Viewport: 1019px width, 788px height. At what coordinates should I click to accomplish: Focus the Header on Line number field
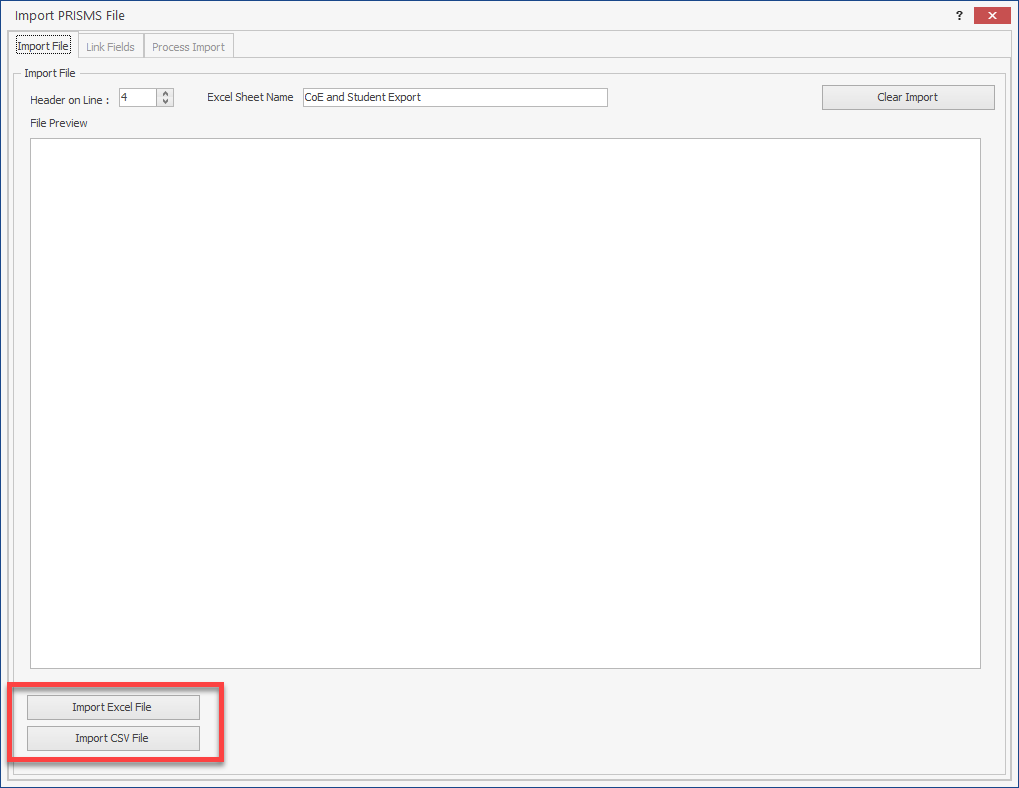click(x=137, y=97)
